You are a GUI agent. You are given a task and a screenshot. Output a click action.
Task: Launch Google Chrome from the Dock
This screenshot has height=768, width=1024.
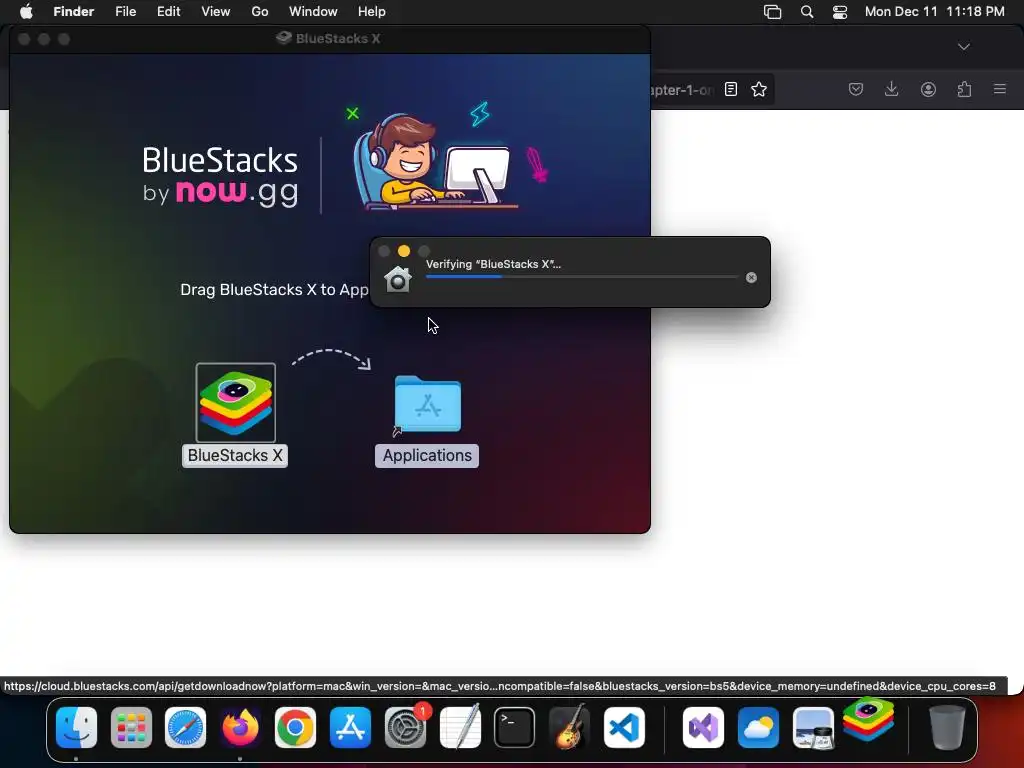pos(295,727)
